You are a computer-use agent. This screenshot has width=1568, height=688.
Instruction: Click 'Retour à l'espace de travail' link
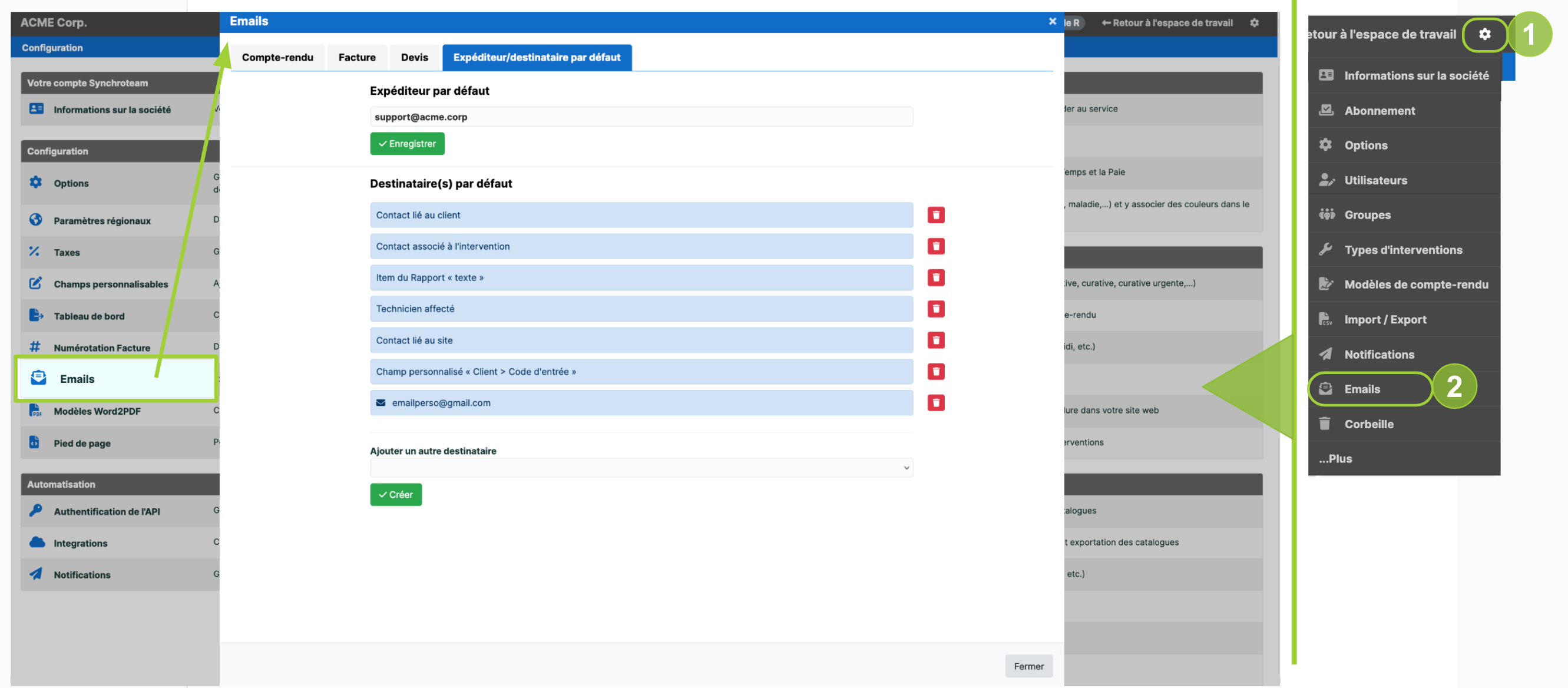[x=1167, y=22]
